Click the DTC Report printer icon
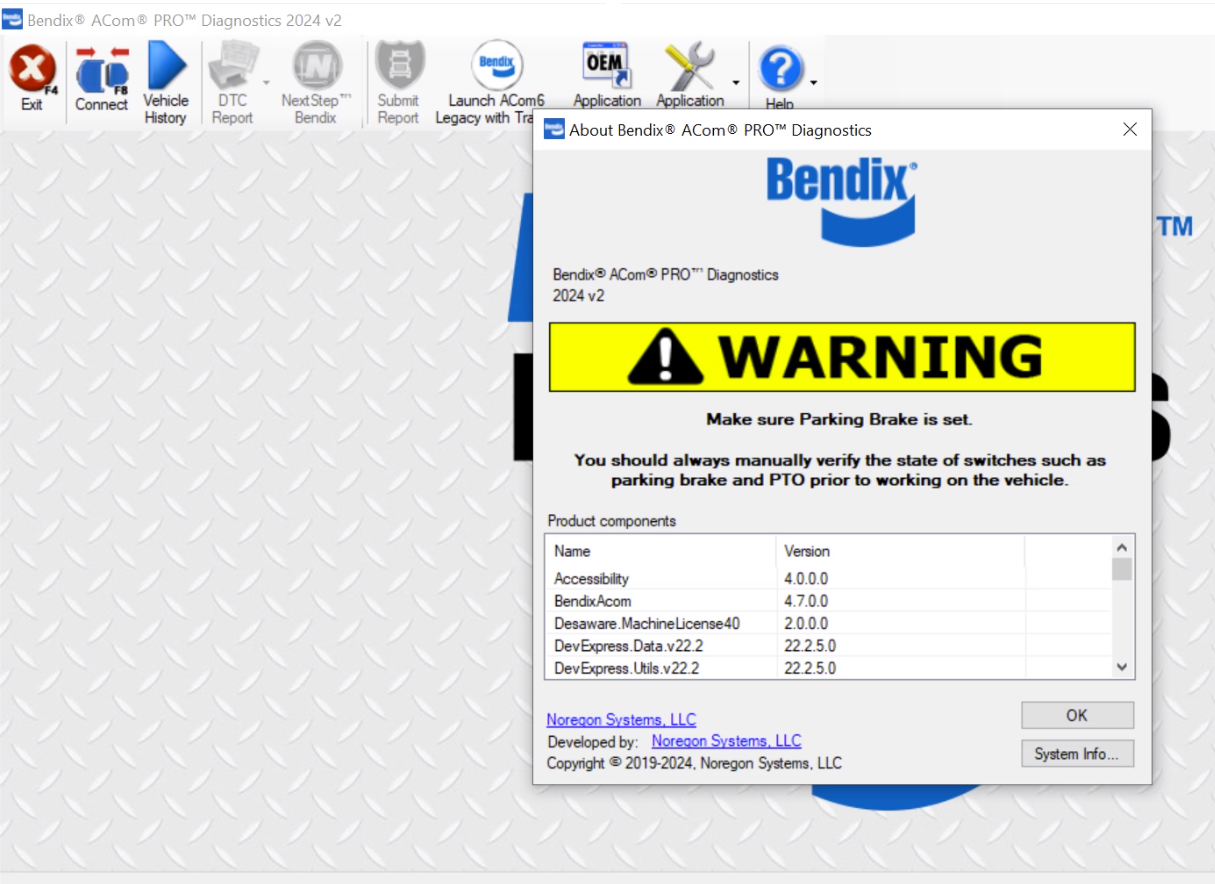 click(x=233, y=67)
